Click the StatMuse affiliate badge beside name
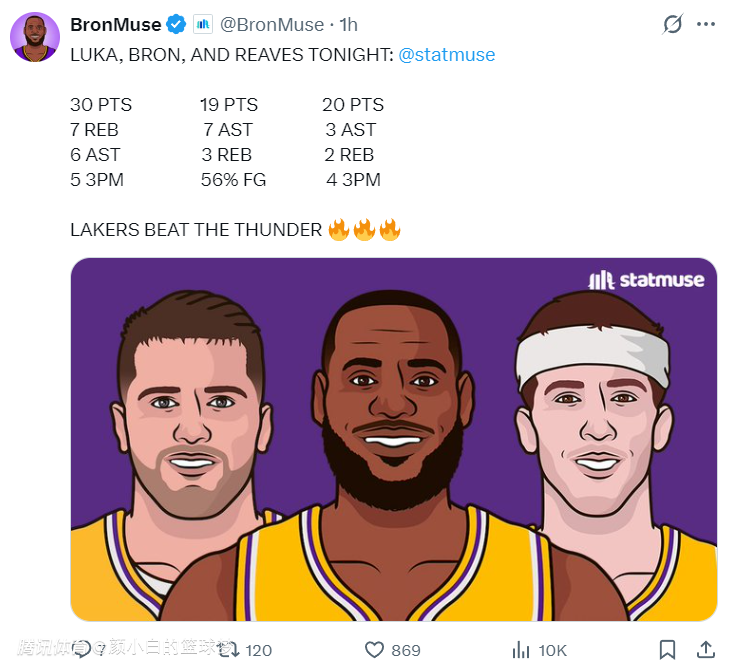 point(203,24)
